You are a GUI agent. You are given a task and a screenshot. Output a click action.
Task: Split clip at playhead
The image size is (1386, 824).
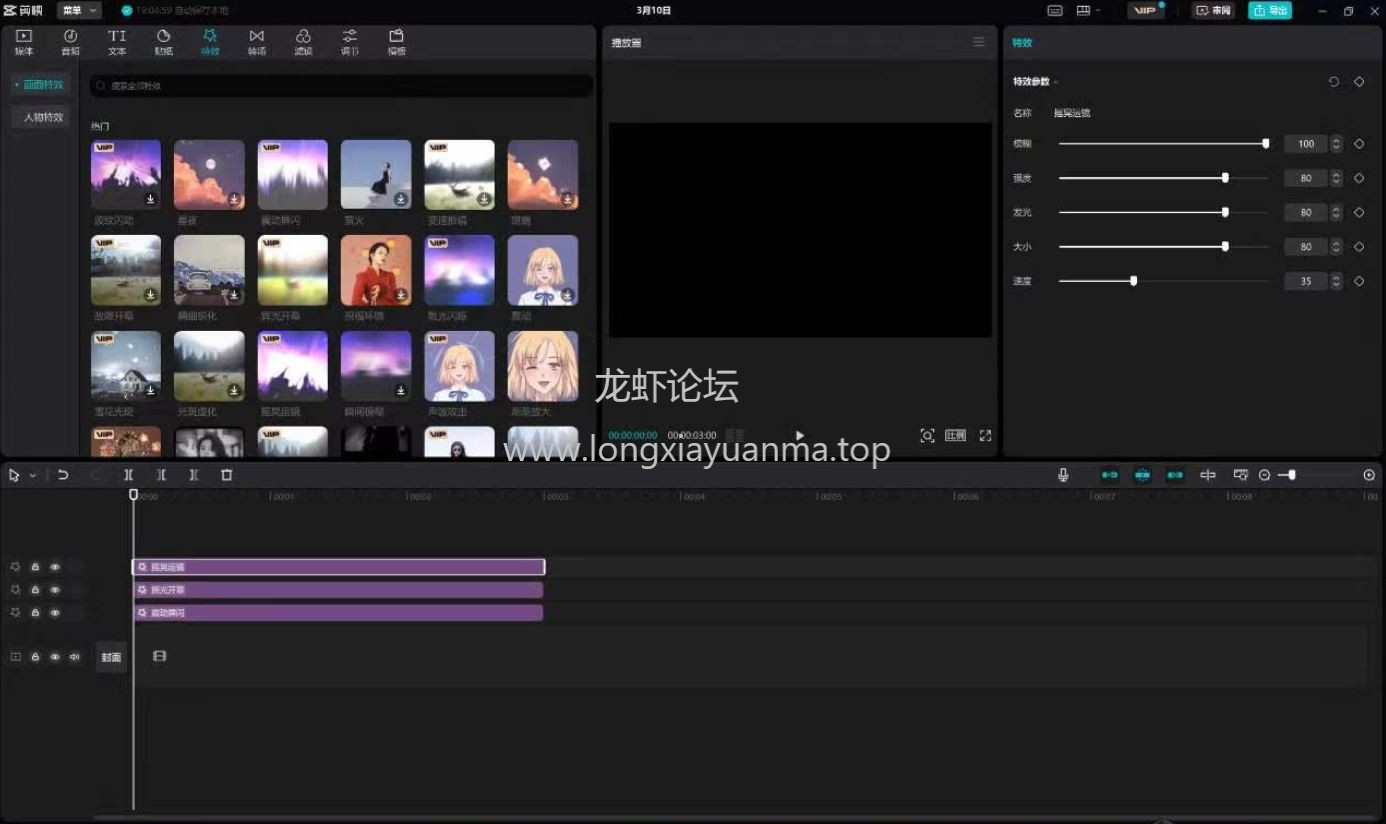pos(128,475)
